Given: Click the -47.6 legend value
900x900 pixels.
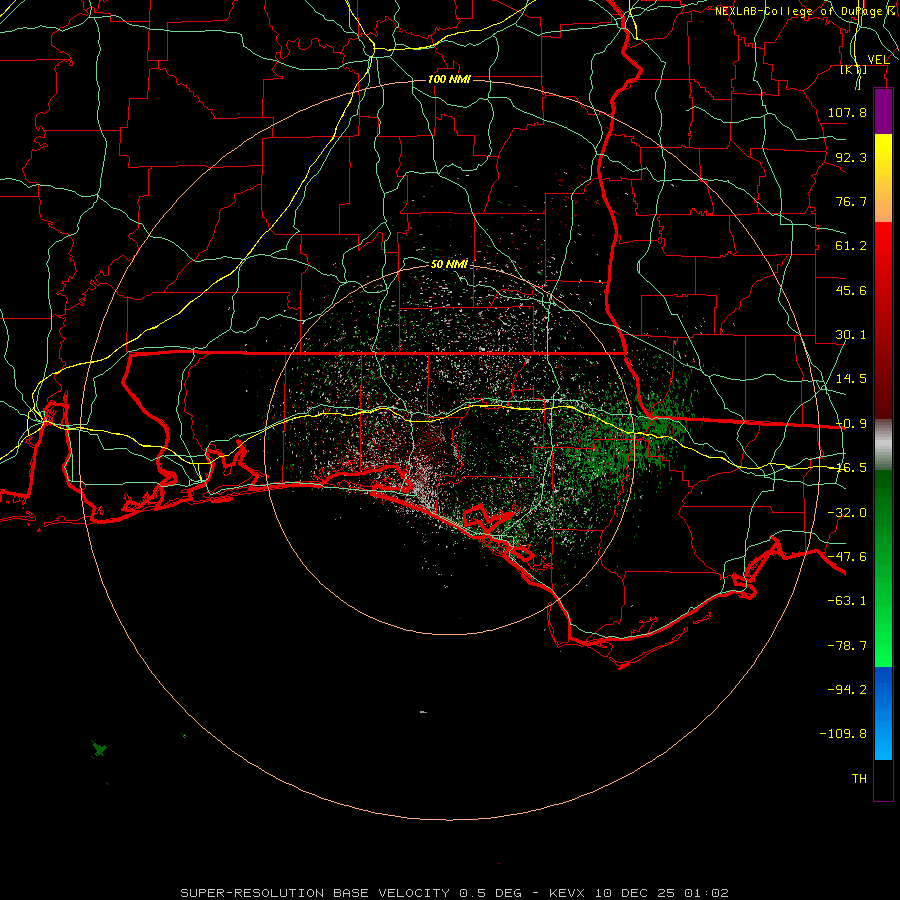Looking at the screenshot, I should click(x=847, y=557).
